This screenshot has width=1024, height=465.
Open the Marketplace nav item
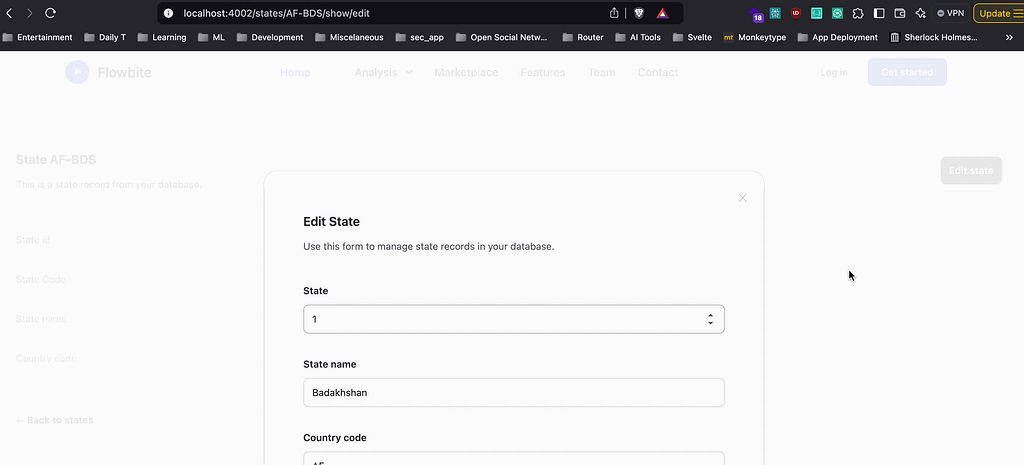(x=466, y=72)
